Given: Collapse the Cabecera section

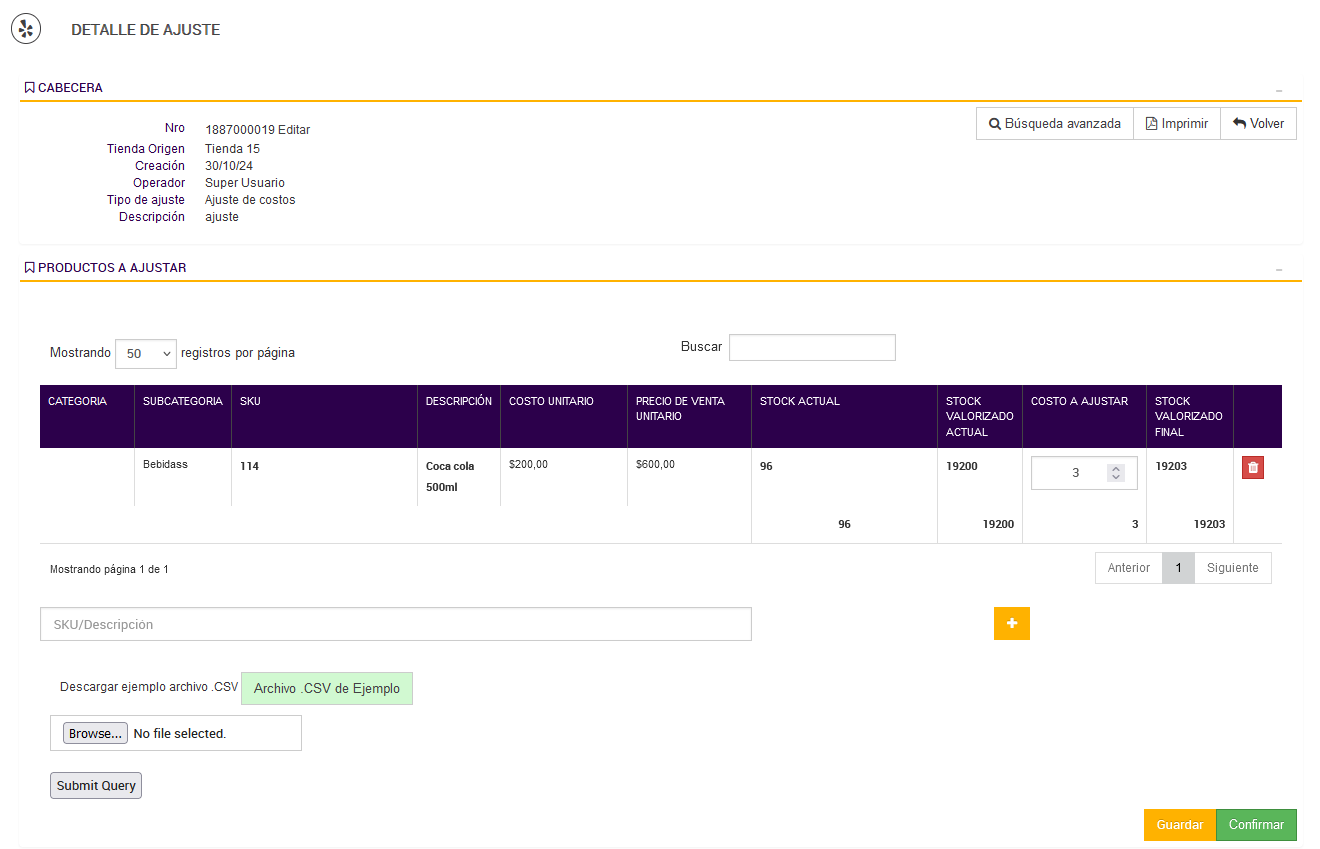Looking at the screenshot, I should click(x=1278, y=90).
